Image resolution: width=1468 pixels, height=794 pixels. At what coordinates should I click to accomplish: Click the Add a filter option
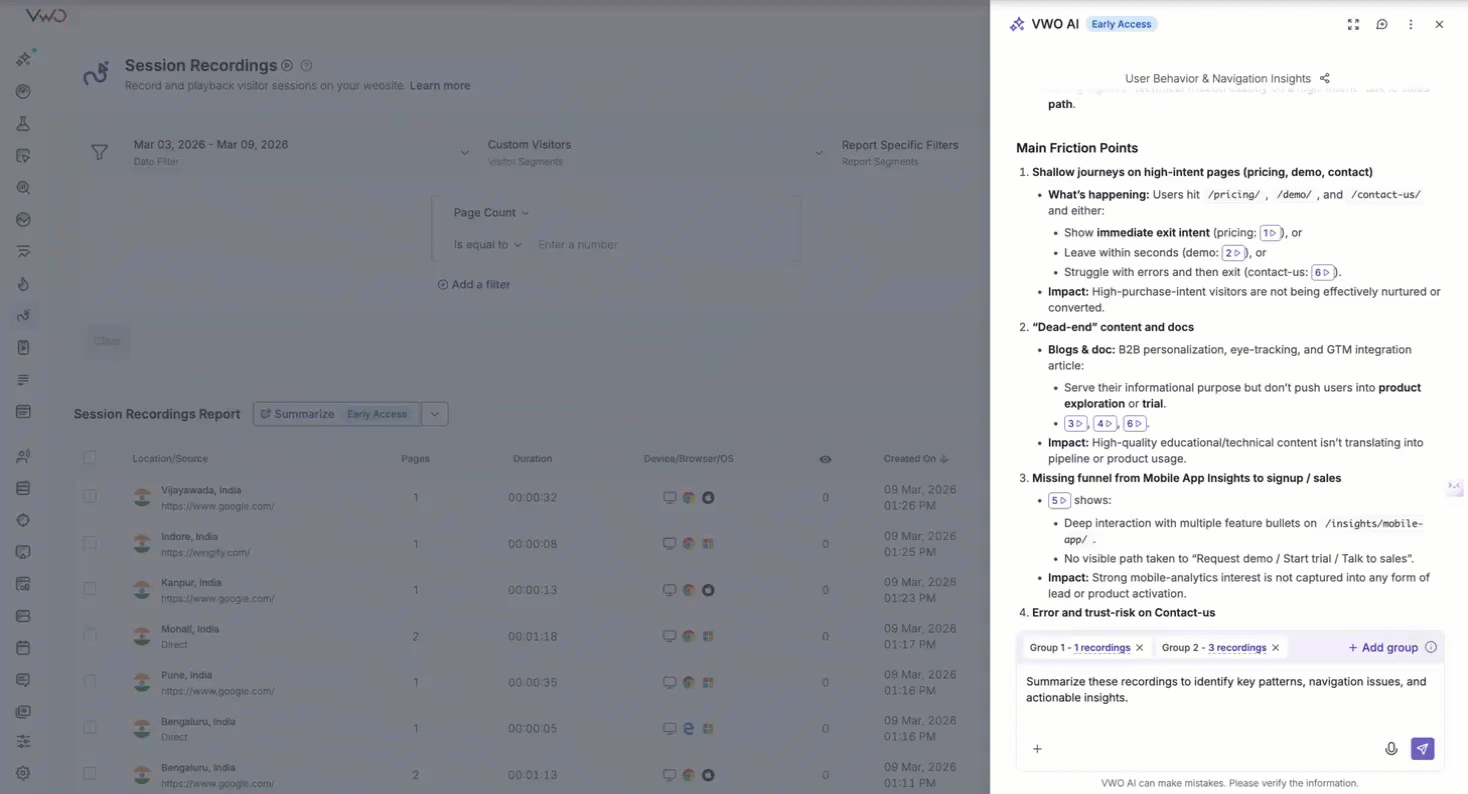coord(474,285)
